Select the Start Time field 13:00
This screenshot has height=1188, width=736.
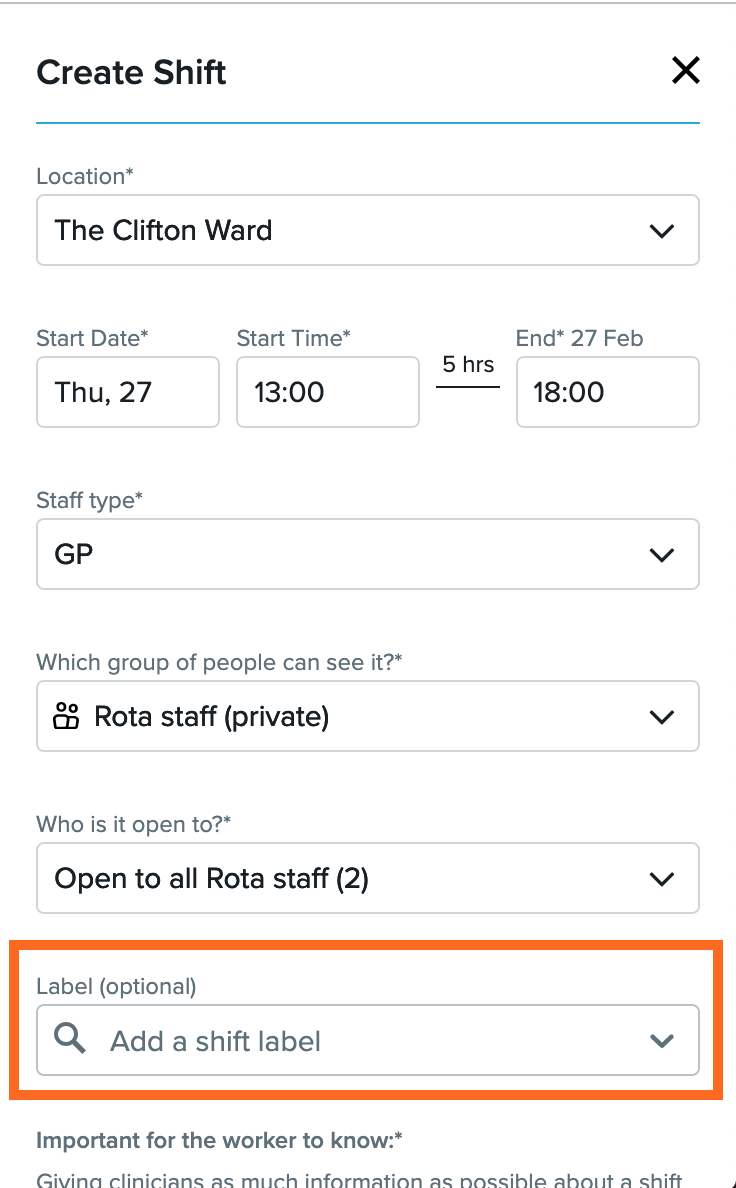[328, 392]
